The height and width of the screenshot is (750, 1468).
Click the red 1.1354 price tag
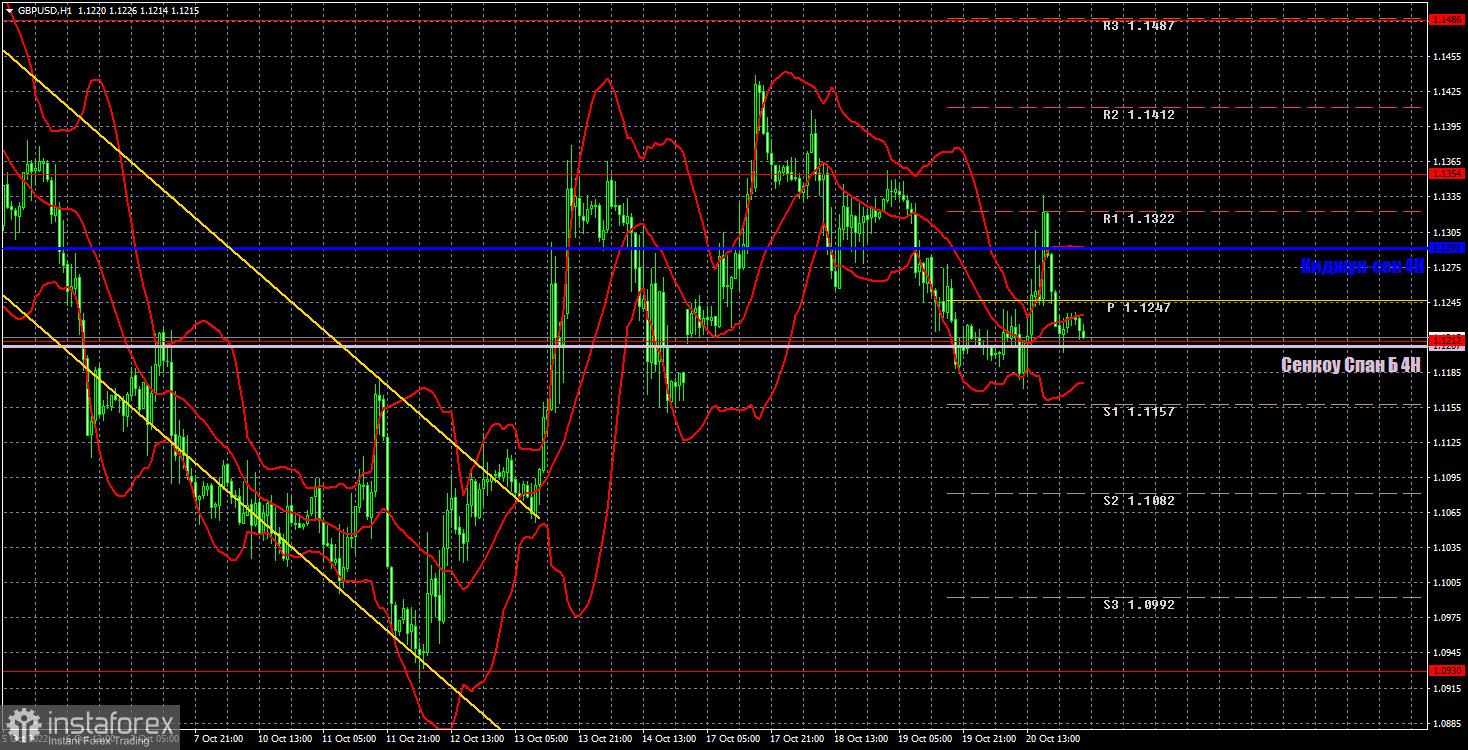(x=1447, y=174)
